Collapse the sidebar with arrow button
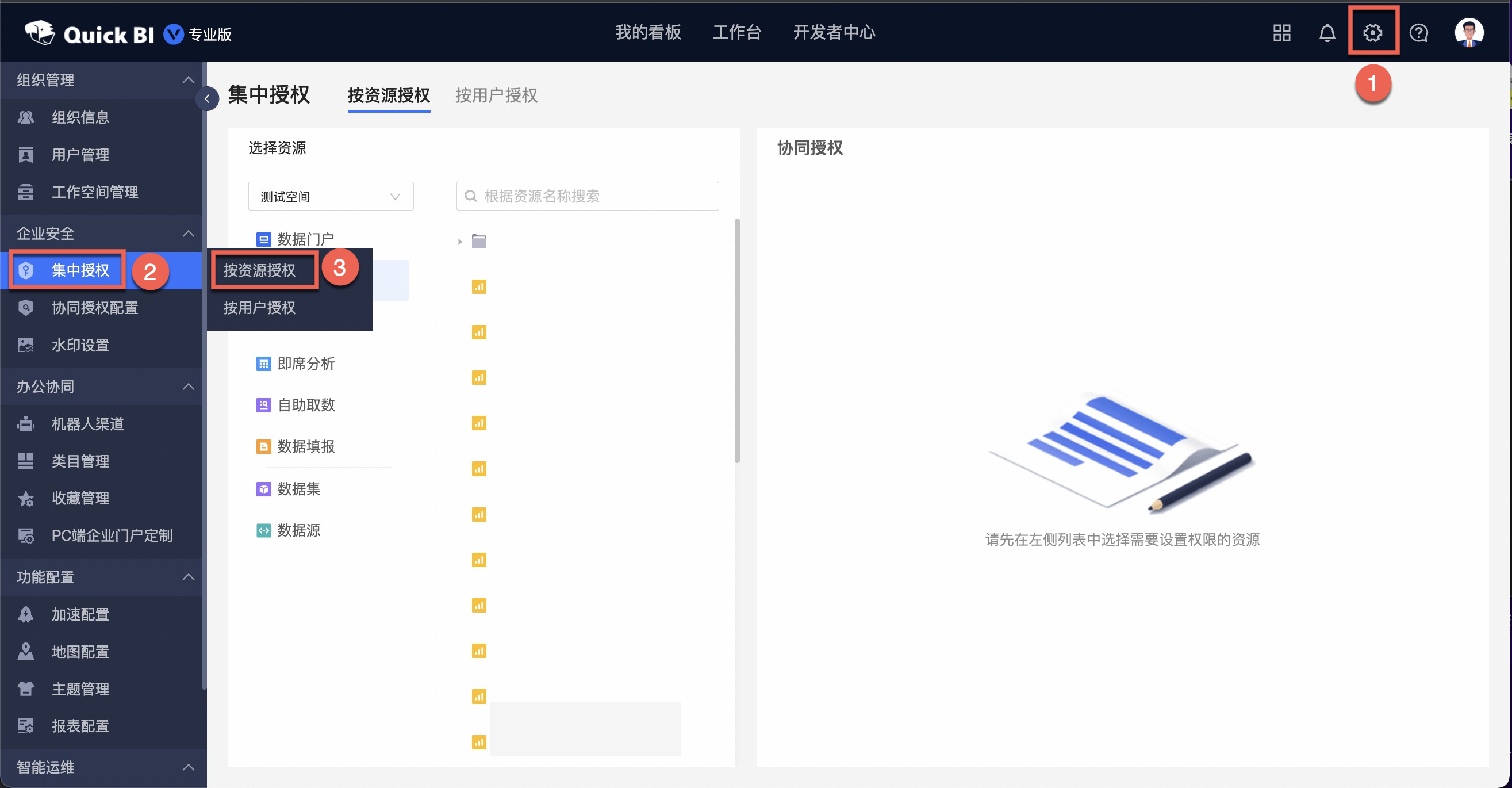The height and width of the screenshot is (788, 1512). [x=207, y=98]
